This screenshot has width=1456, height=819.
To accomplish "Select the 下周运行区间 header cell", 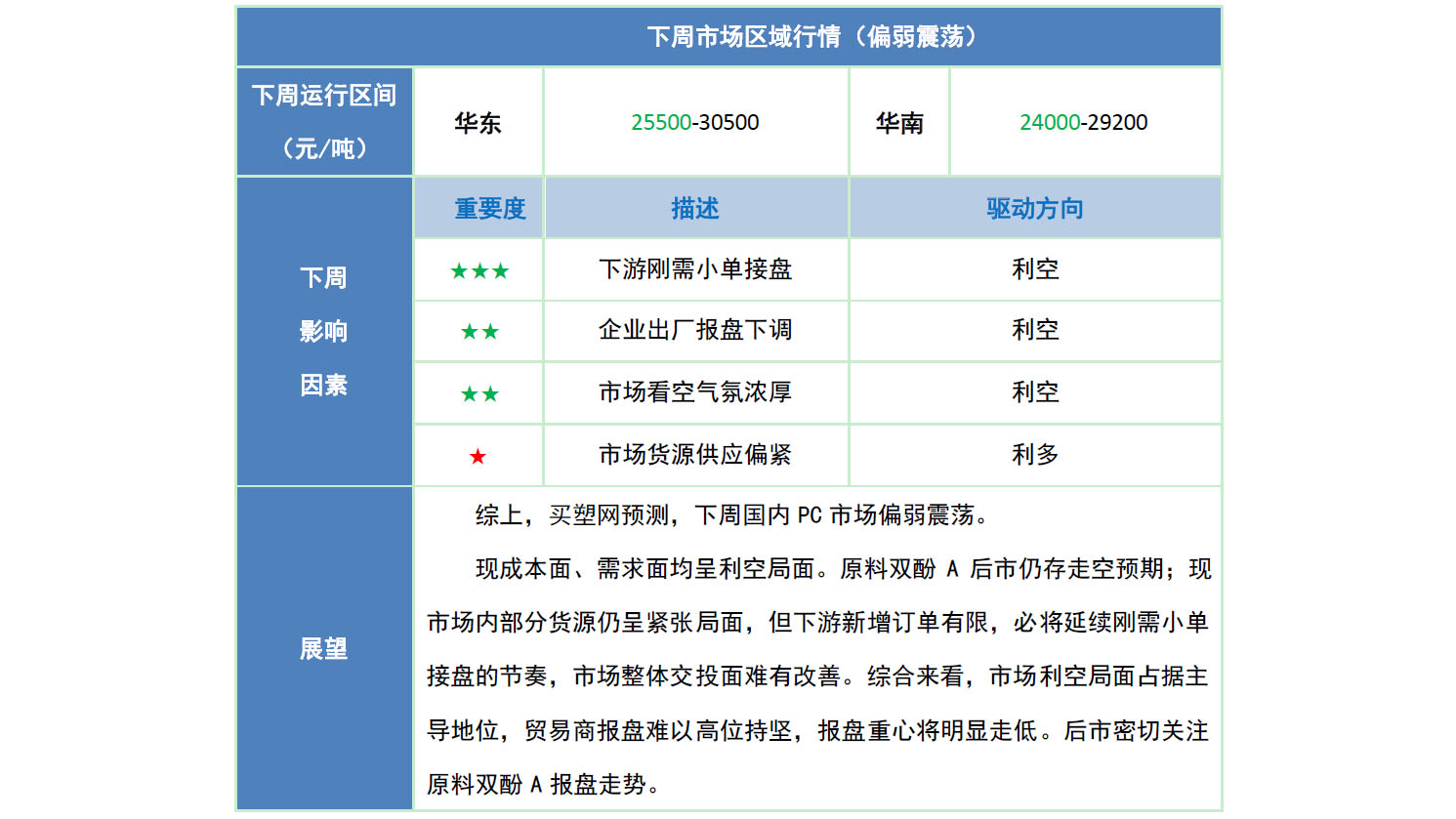I will point(324,122).
